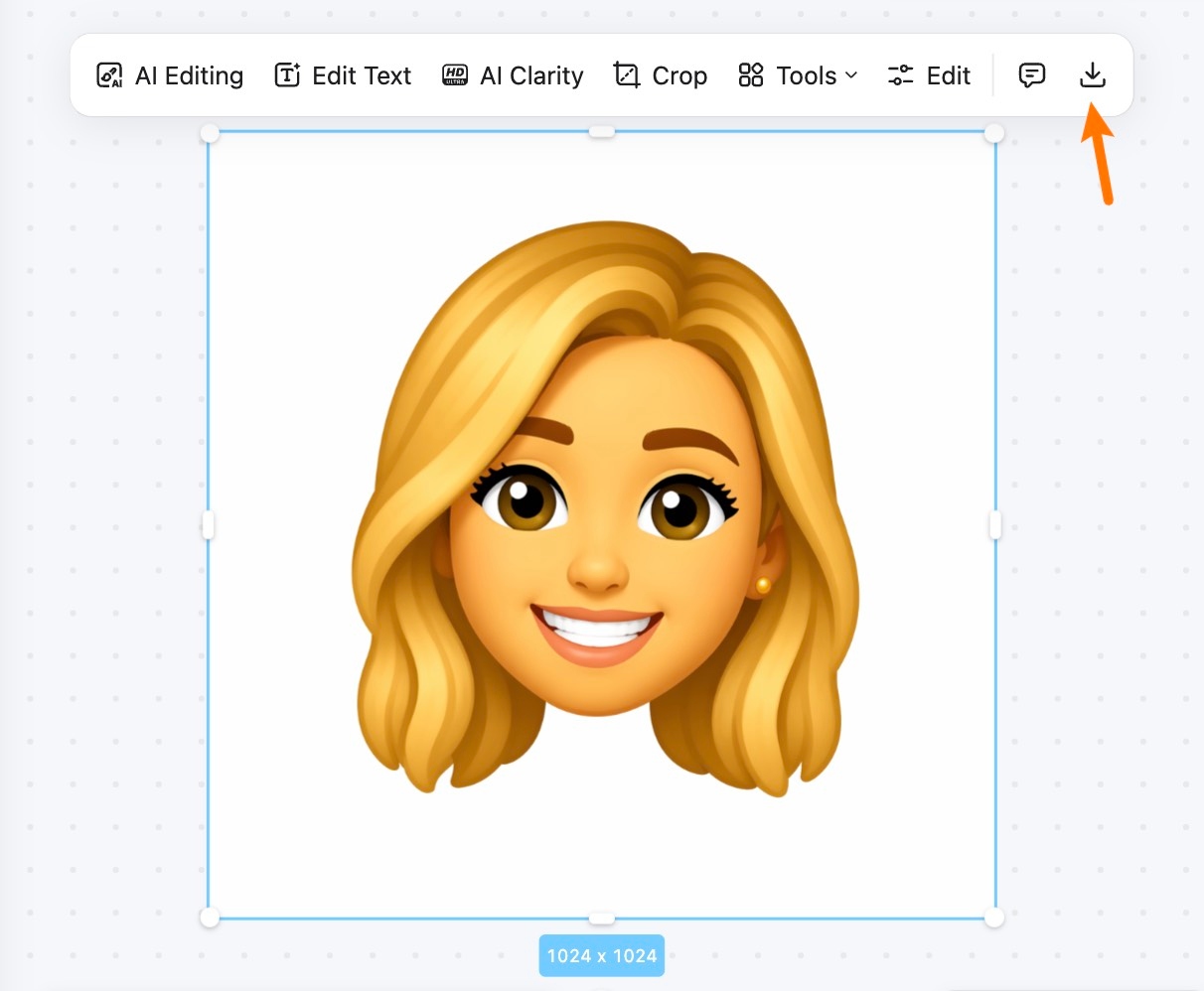
Task: Click the left edge middle handle
Action: pyautogui.click(x=209, y=524)
